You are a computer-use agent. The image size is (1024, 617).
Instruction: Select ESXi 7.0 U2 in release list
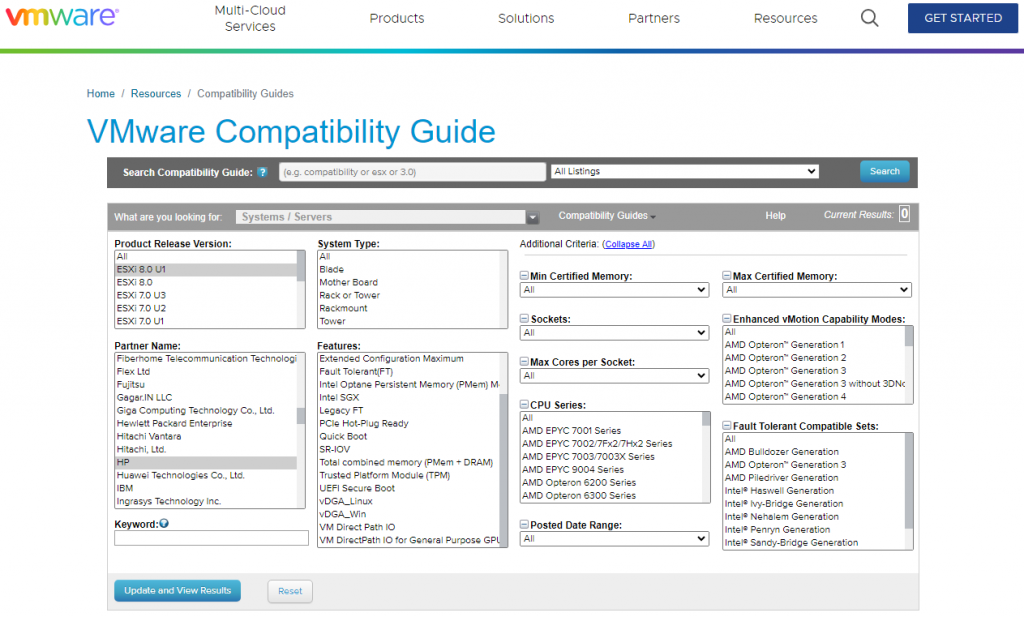(x=206, y=309)
